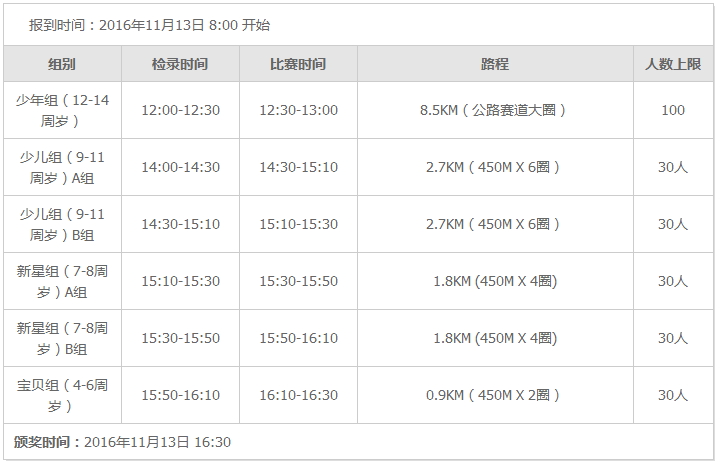Click the 检录时间 column header

pyautogui.click(x=180, y=64)
